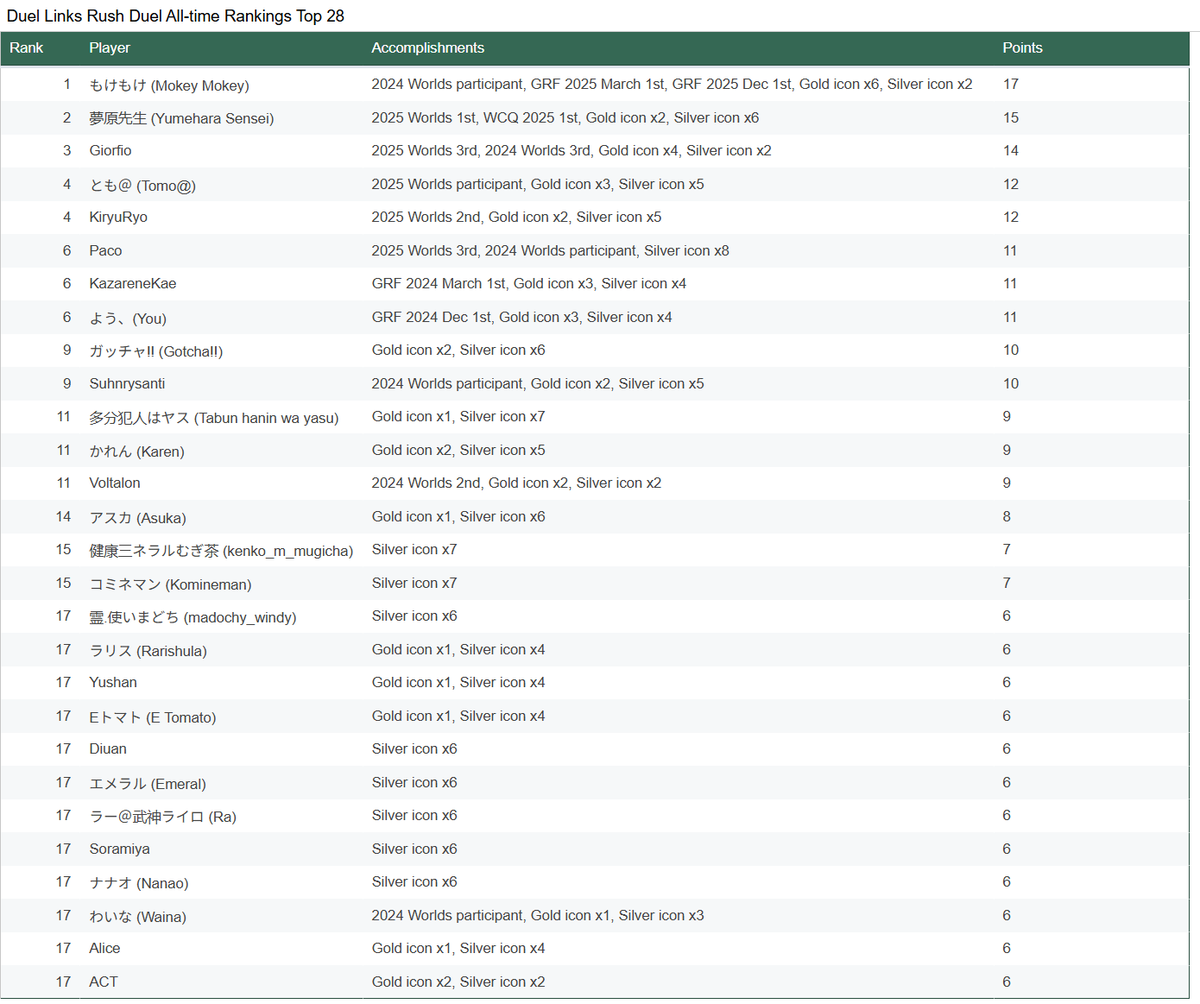Click player name 健康ミネラルむぎ茶 (kenko_m_mugicha)
Image resolution: width=1200 pixels, height=1004 pixels.
(x=221, y=550)
